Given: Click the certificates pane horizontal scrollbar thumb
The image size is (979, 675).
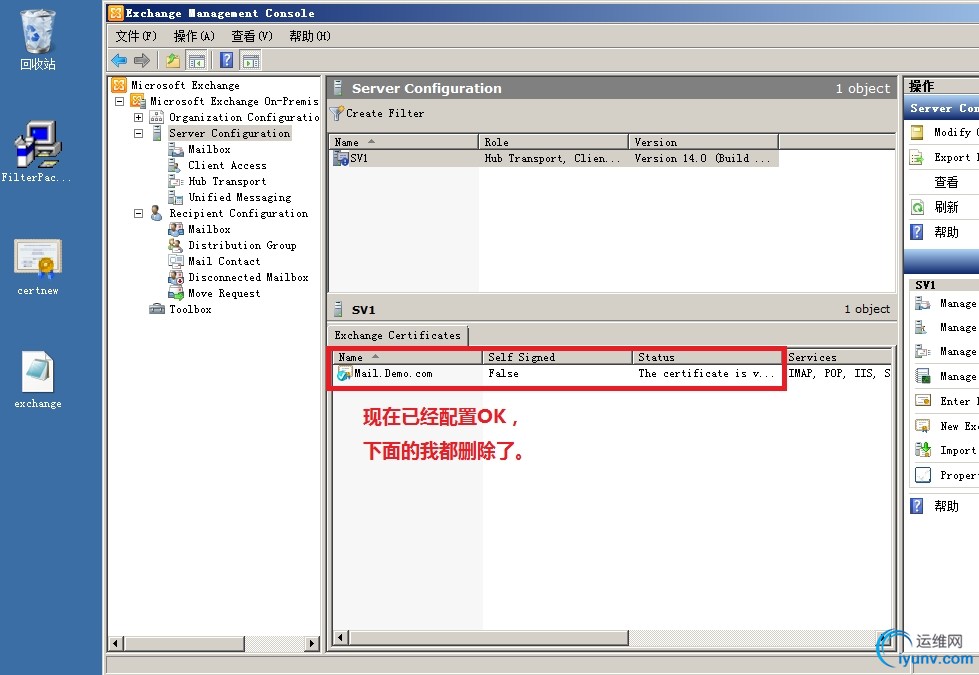Looking at the screenshot, I should (x=488, y=638).
